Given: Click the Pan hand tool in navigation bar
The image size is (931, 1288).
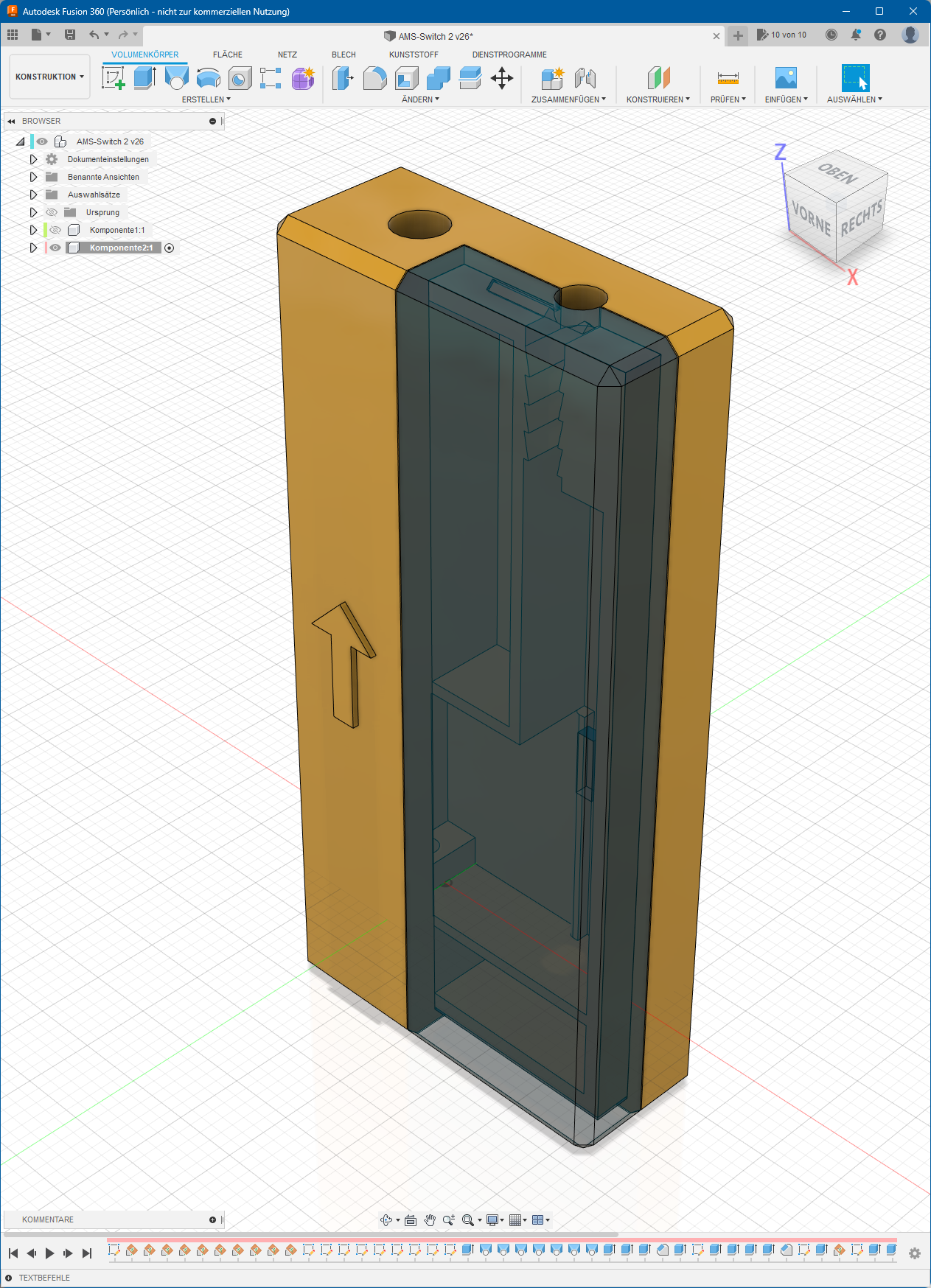Looking at the screenshot, I should (x=430, y=1220).
